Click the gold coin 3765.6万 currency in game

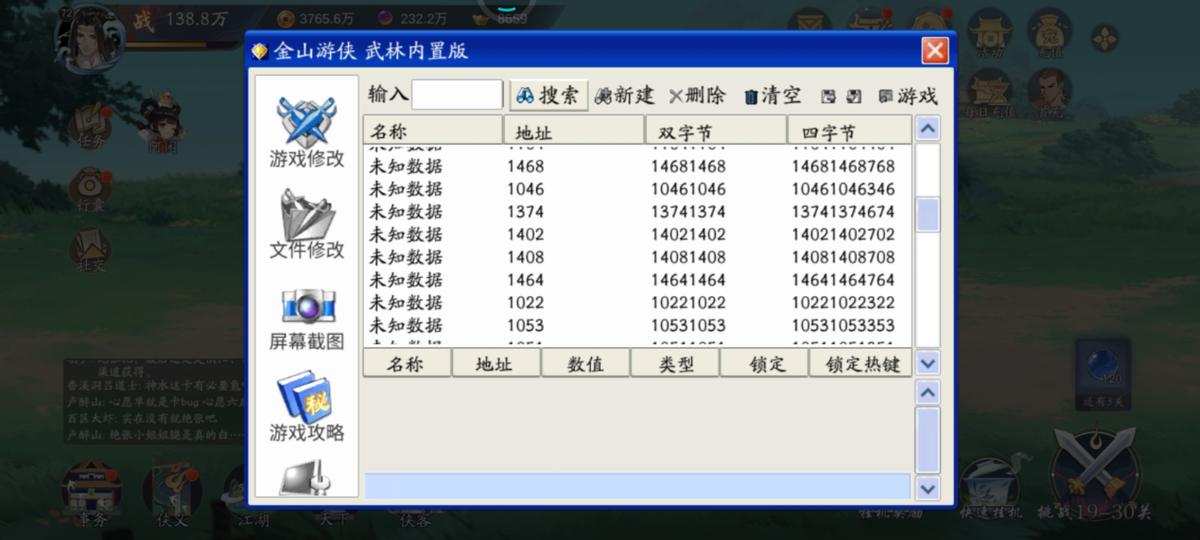[x=315, y=18]
